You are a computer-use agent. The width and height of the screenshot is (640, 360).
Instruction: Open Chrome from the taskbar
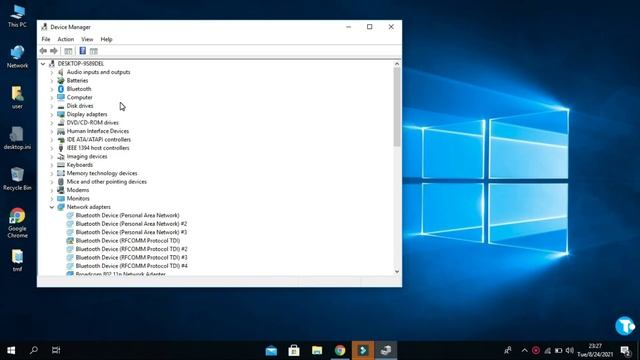[x=340, y=350]
